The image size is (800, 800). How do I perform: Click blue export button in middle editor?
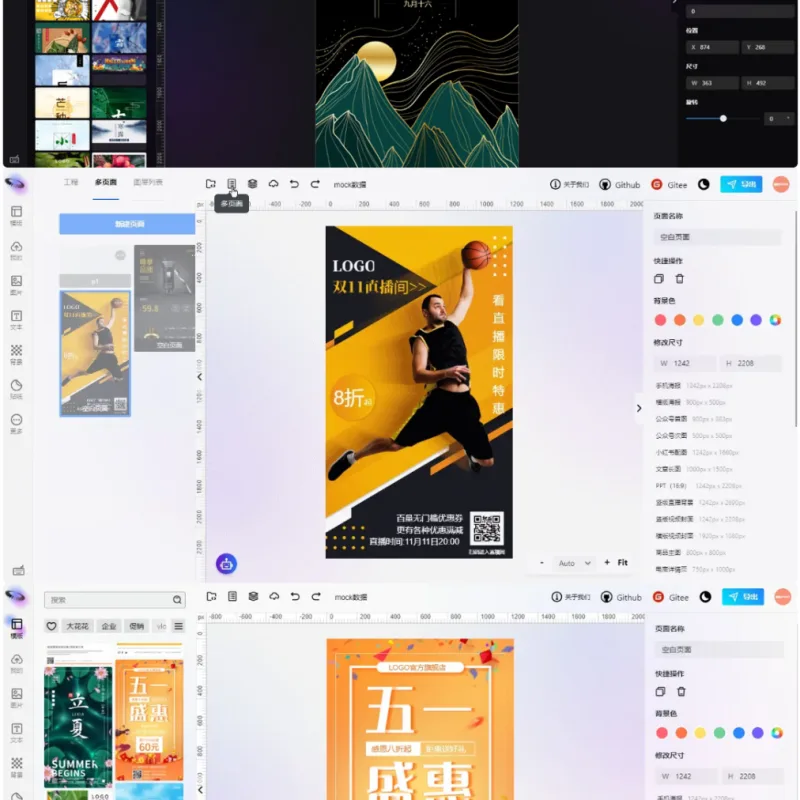741,184
